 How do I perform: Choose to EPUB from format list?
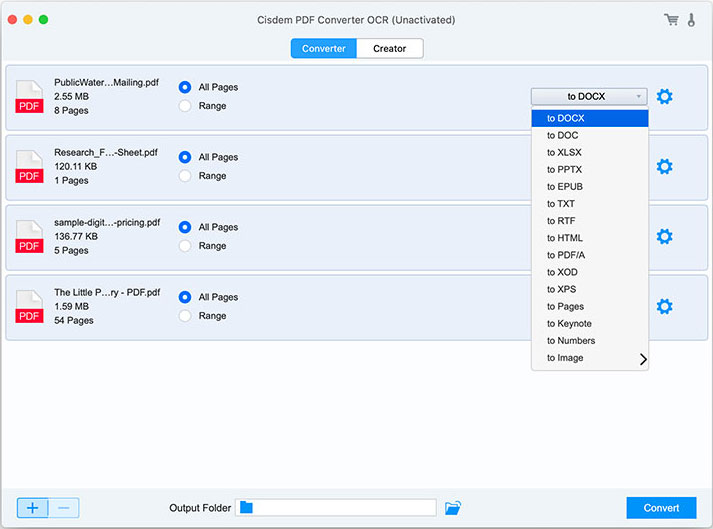564,187
